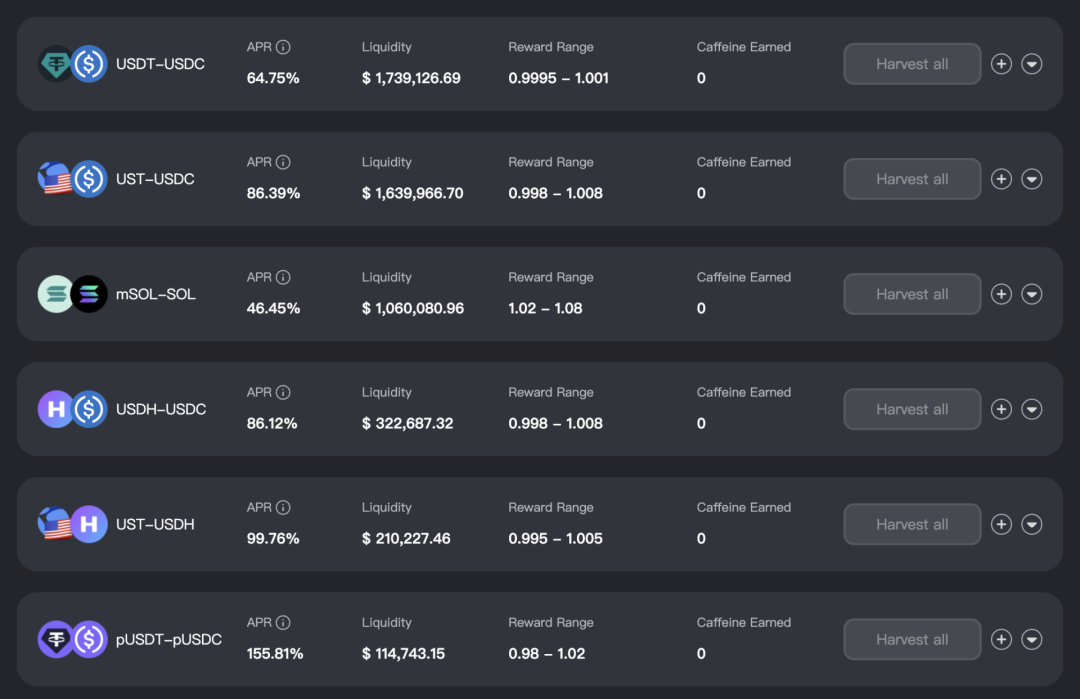Viewport: 1080px width, 699px height.
Task: Click Harvest all on UST-USDC pool
Action: (x=912, y=179)
